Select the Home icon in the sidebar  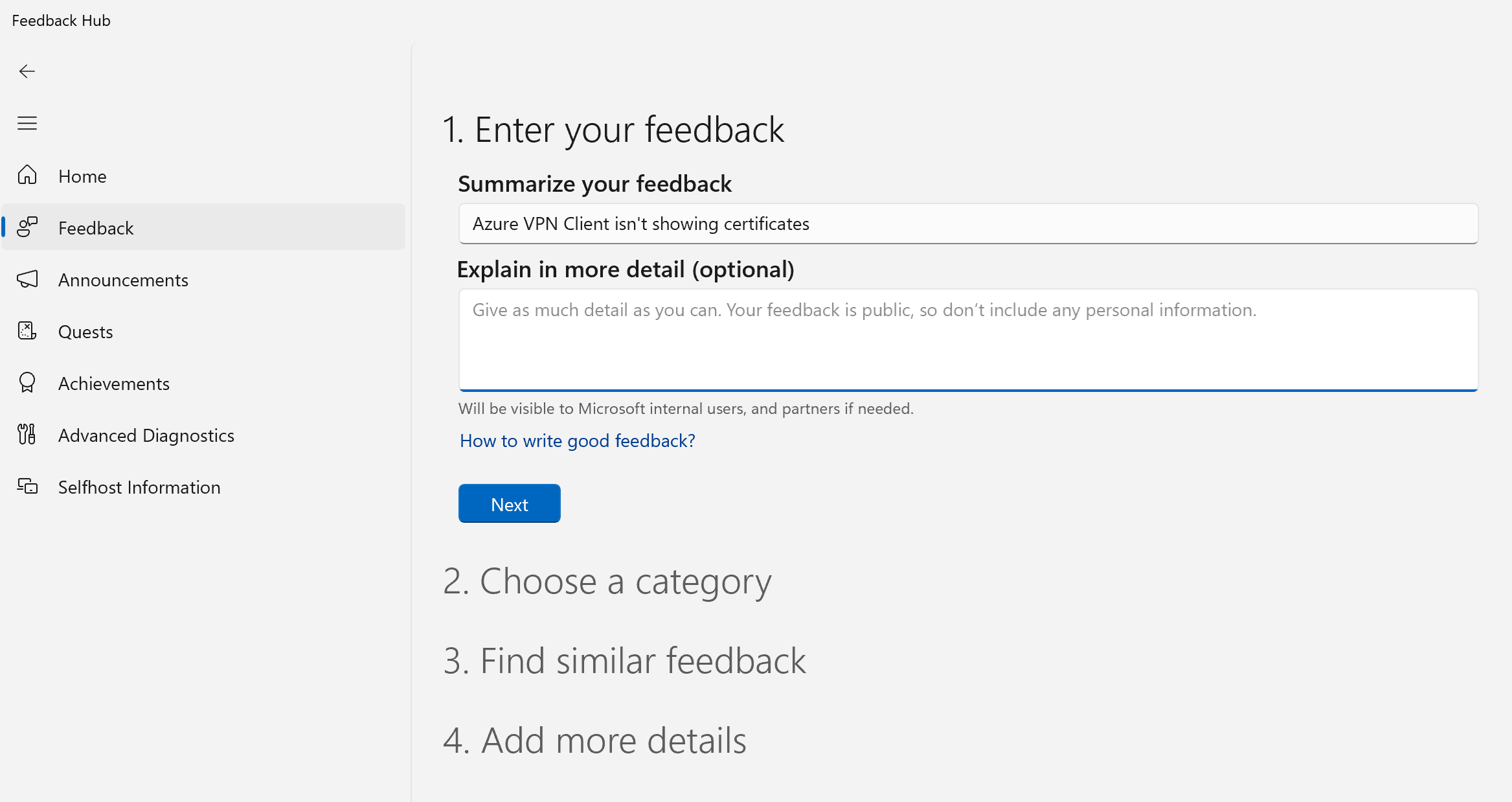27,175
